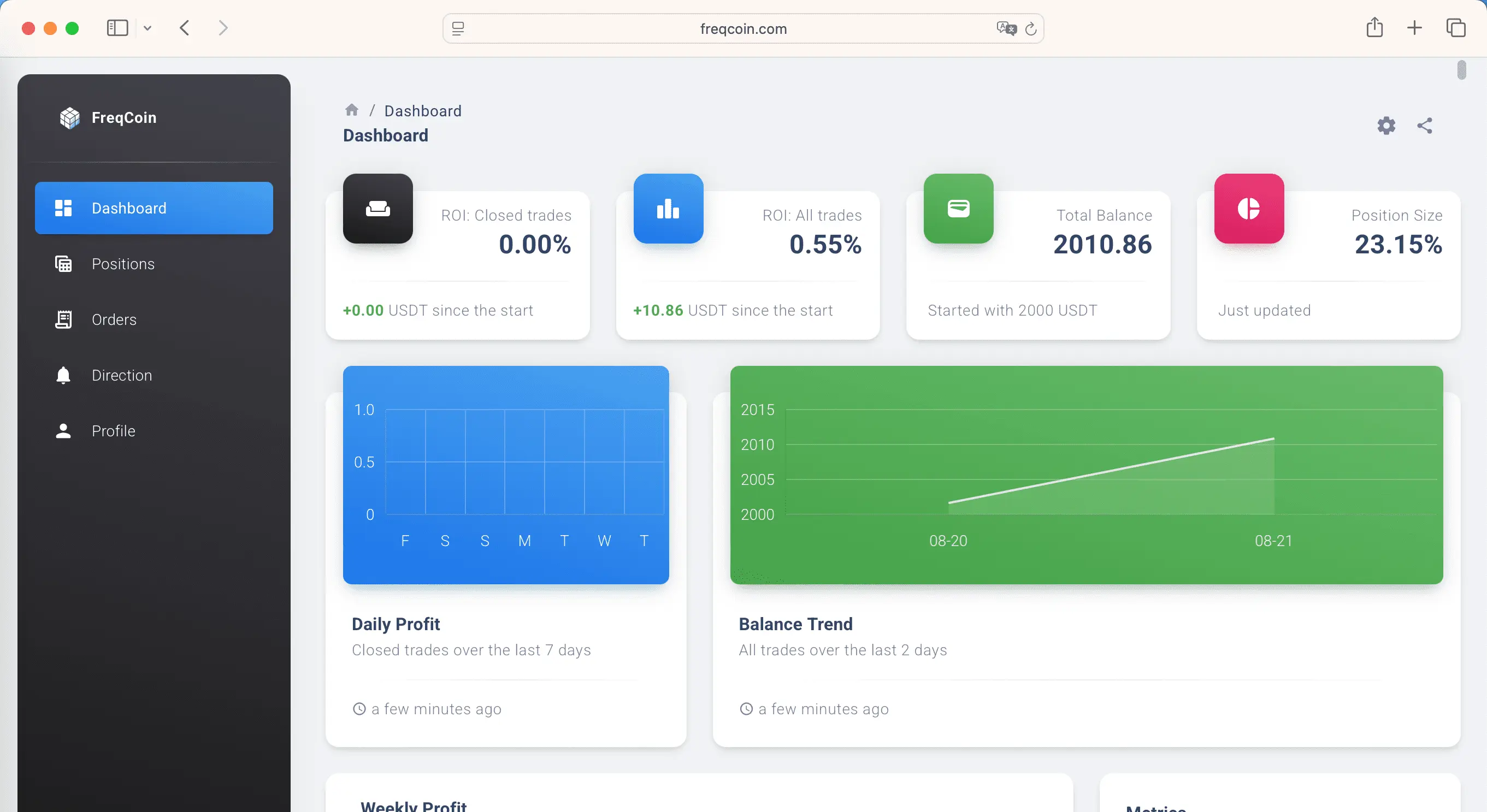Screen dimensions: 1487x812
Task: Click the pink Position Size pie icon
Action: tap(1249, 209)
